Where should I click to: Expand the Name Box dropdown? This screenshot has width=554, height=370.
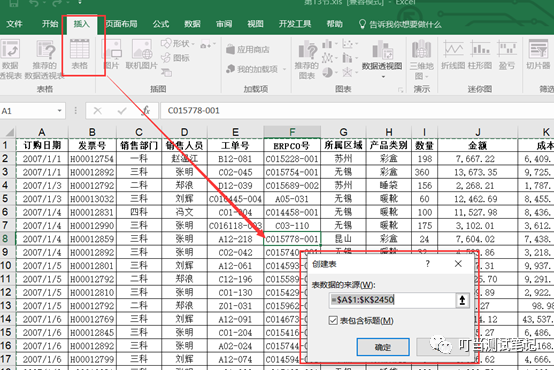pos(60,111)
